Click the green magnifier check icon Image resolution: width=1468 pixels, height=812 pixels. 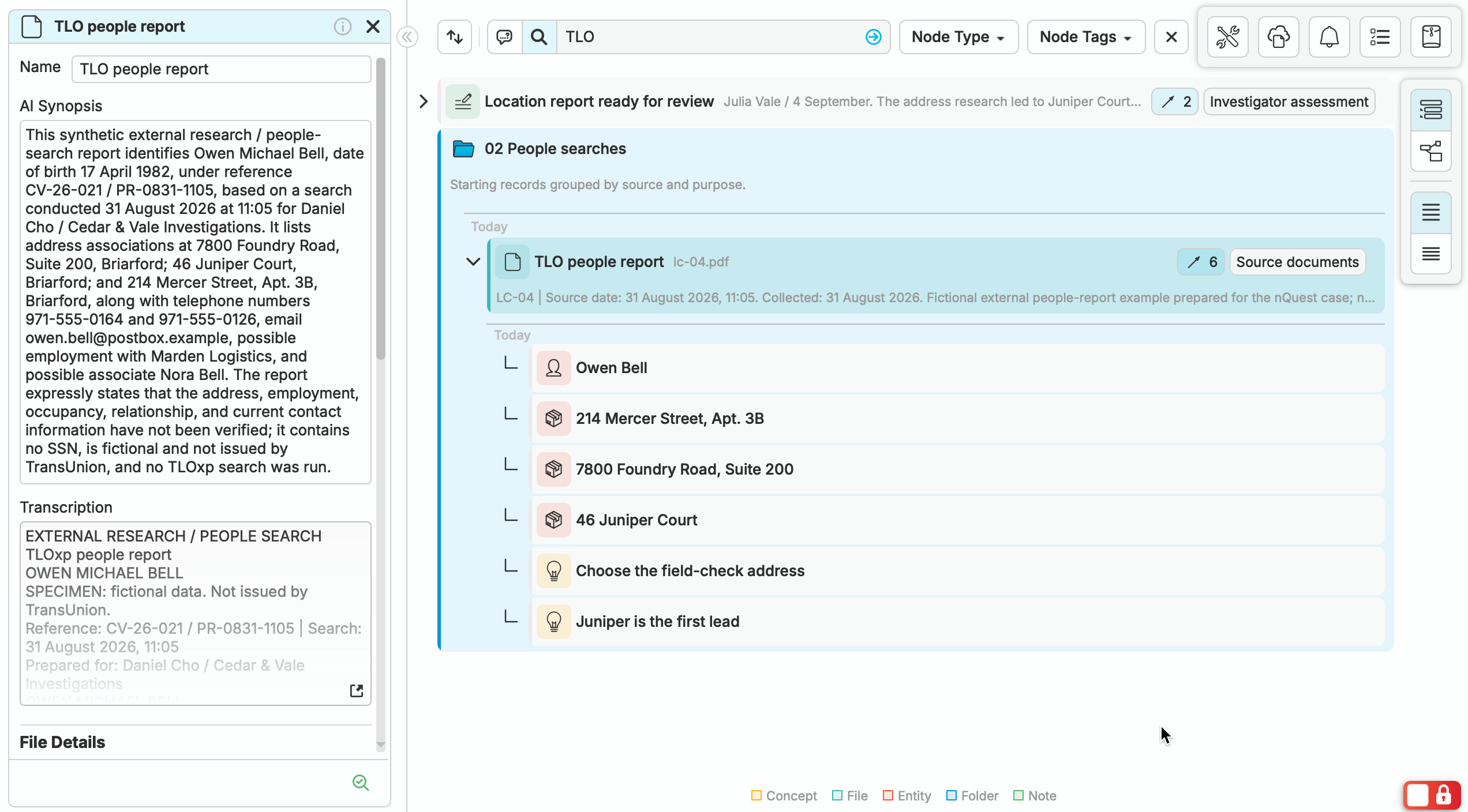pyautogui.click(x=361, y=782)
